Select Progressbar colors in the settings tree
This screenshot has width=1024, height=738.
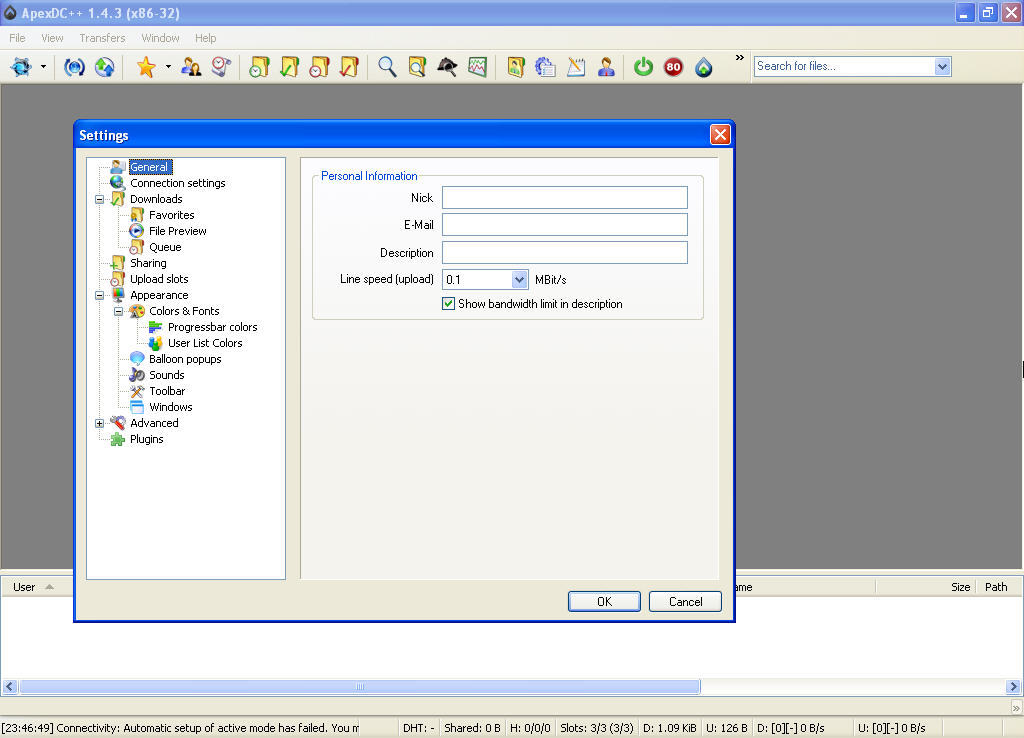coord(212,327)
